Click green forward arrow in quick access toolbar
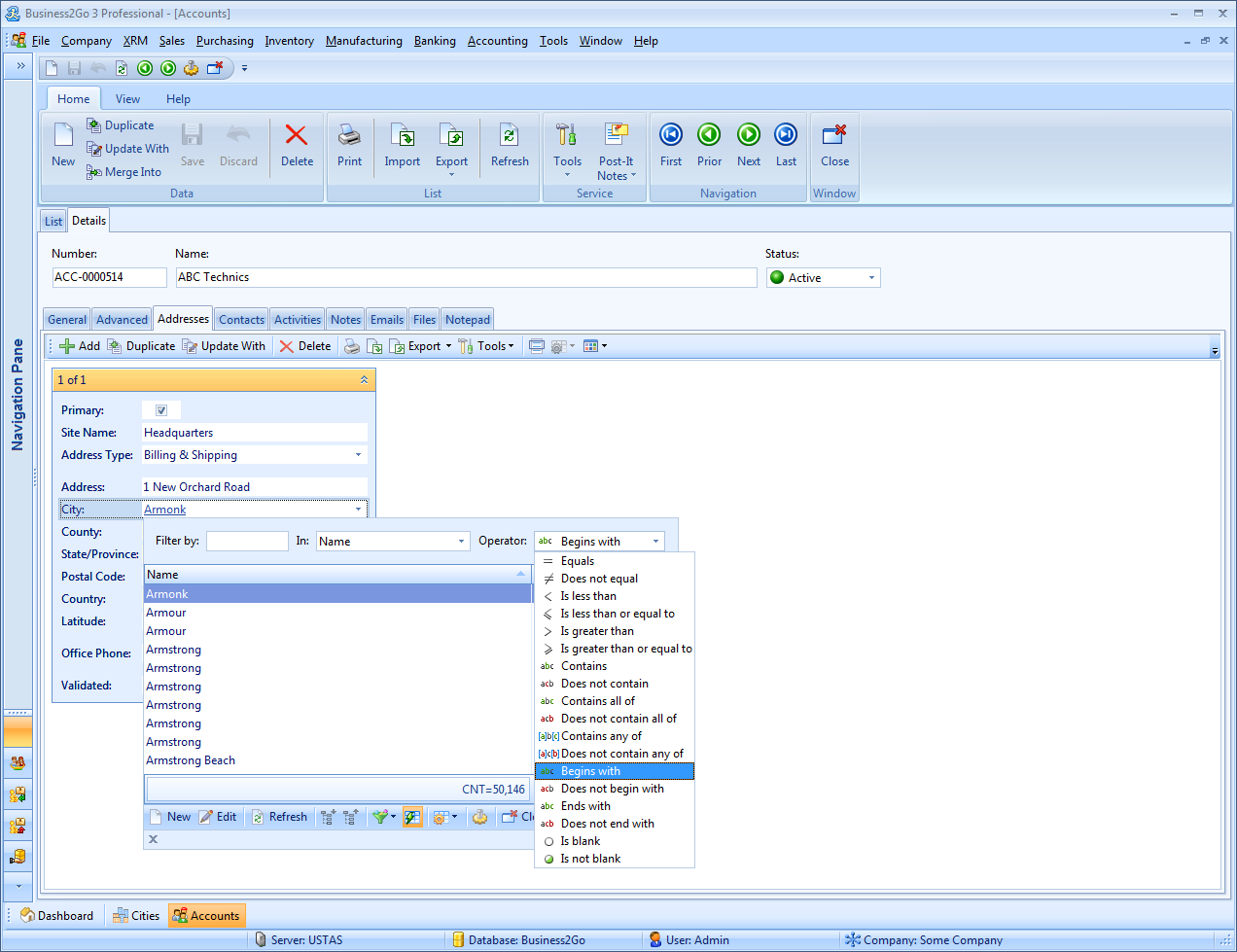This screenshot has width=1237, height=952. click(x=168, y=68)
